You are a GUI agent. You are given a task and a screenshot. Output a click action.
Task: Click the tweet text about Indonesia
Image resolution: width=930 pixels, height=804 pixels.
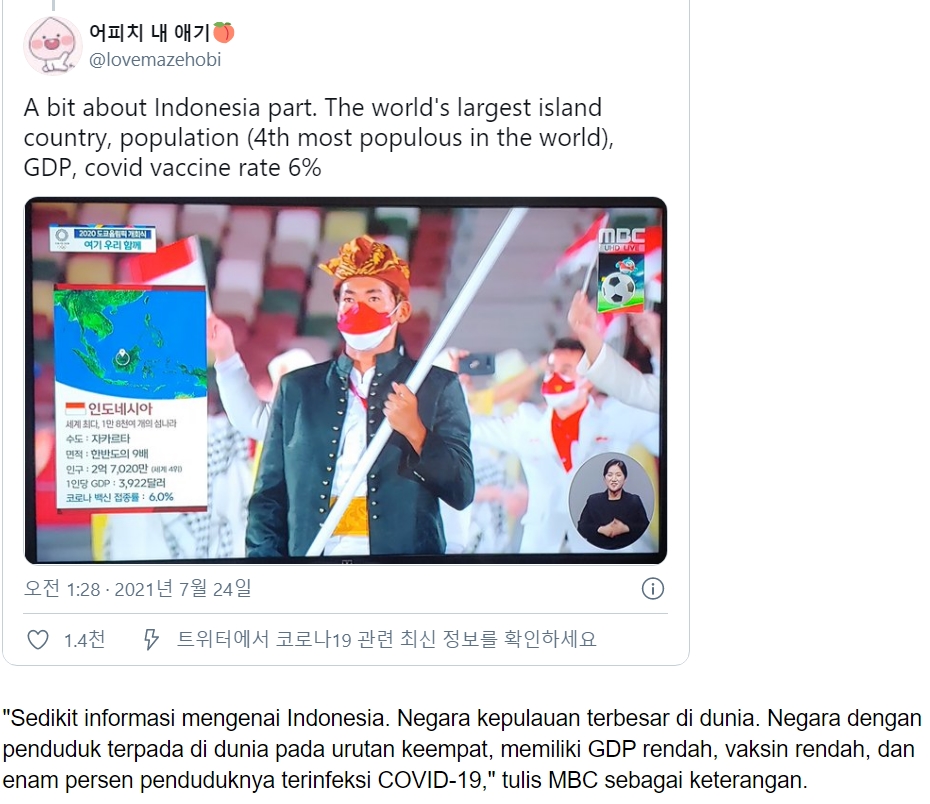pos(319,138)
